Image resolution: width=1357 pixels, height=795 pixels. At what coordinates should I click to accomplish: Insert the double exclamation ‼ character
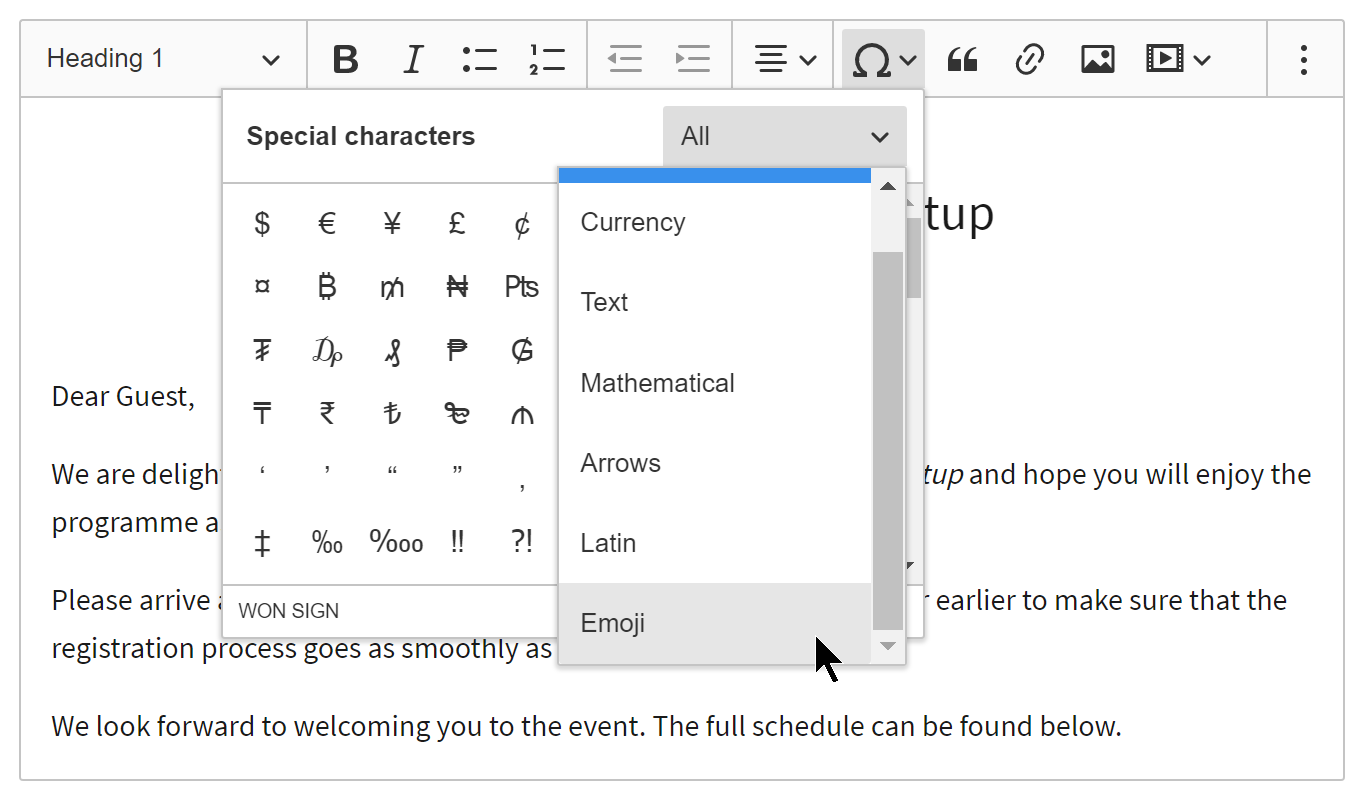pyautogui.click(x=457, y=542)
